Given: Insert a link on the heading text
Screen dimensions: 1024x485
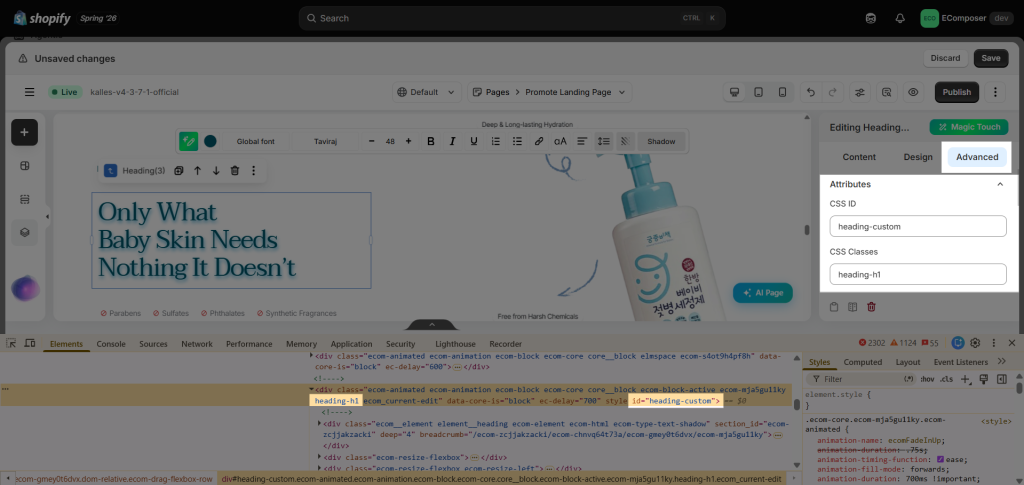Looking at the screenshot, I should coord(539,141).
